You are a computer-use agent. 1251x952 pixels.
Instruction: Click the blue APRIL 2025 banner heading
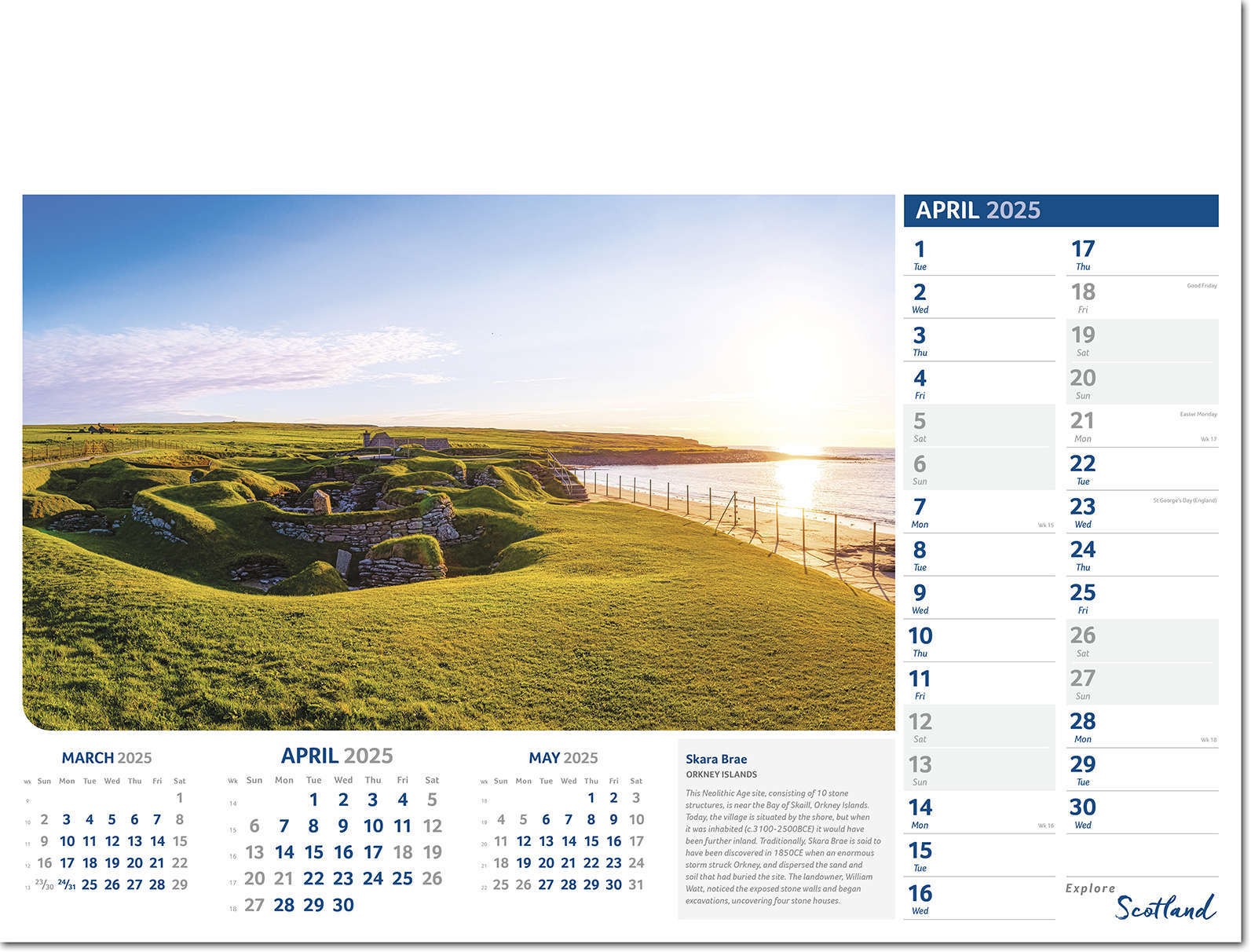click(1060, 211)
